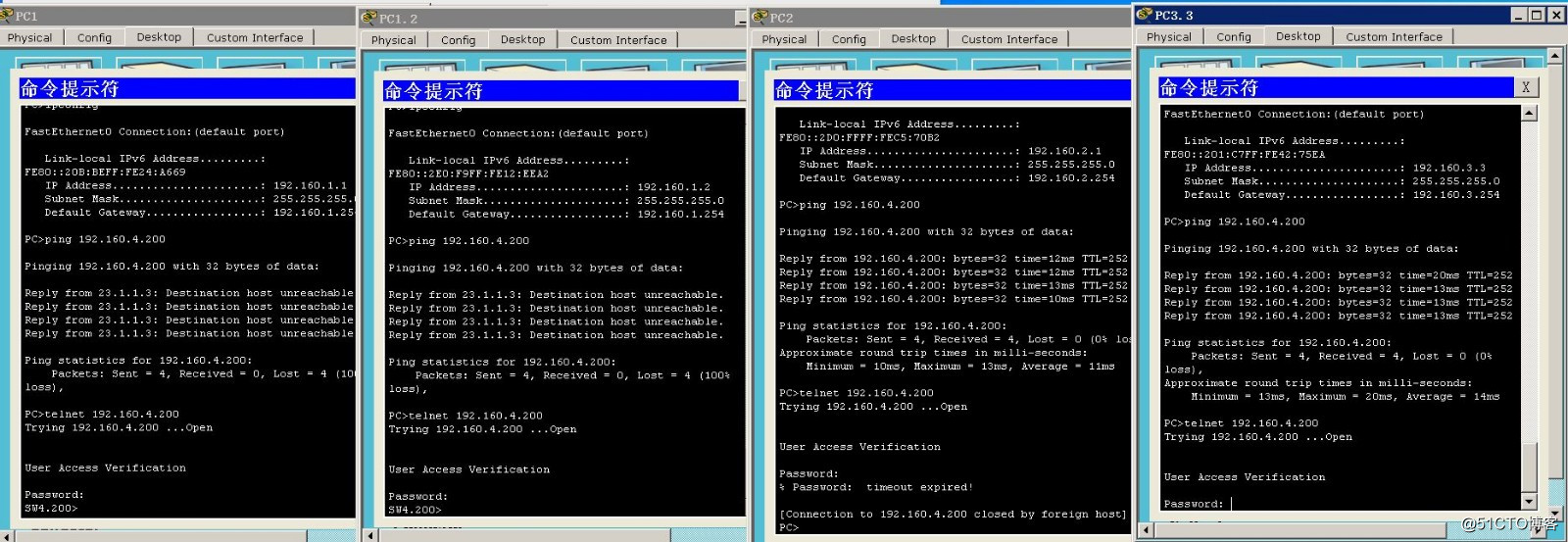Click the PC1.2 window title icon
Viewport: 1568px width, 542px height.
368,18
